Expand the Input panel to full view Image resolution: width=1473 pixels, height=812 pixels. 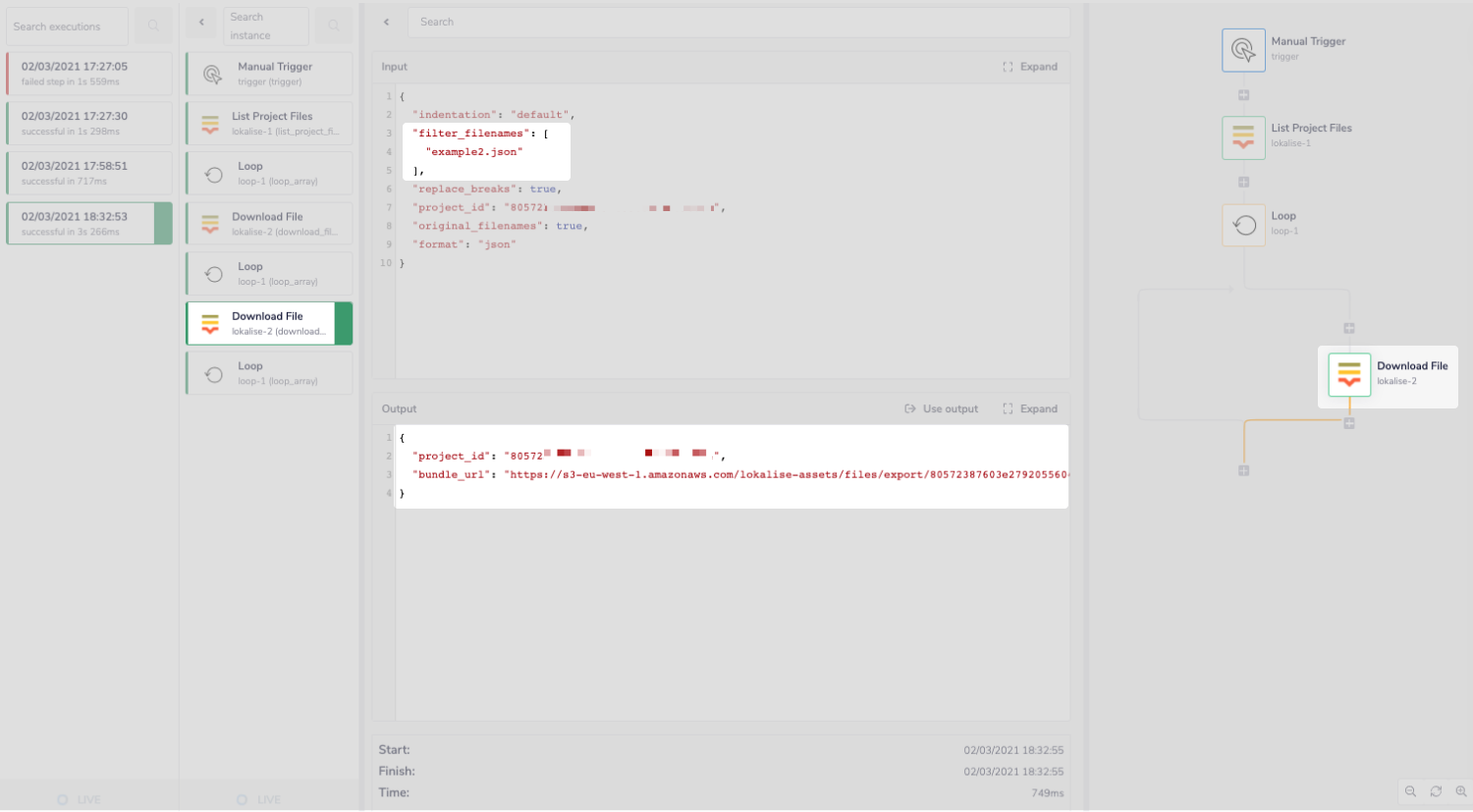1031,66
